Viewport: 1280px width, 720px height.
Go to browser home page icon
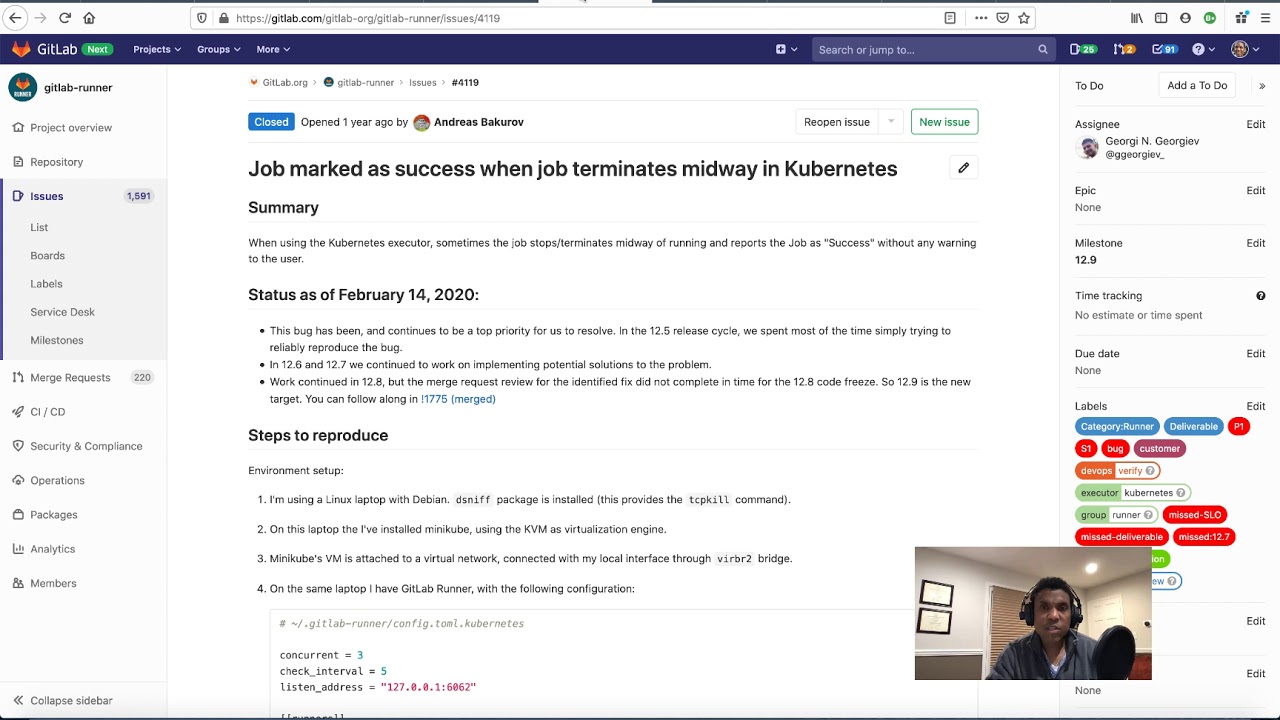(x=89, y=18)
